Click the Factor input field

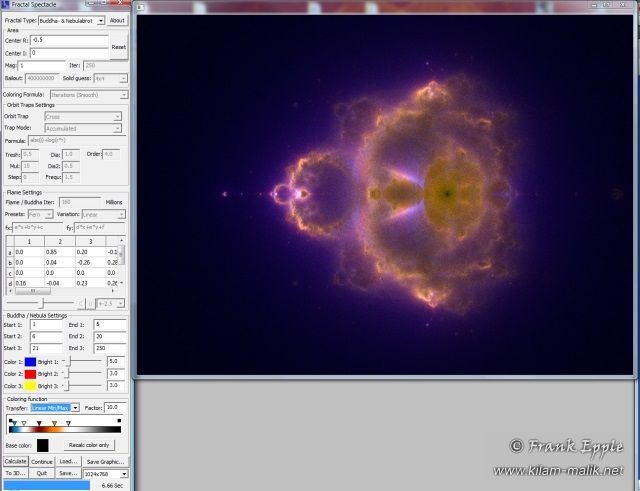point(116,408)
